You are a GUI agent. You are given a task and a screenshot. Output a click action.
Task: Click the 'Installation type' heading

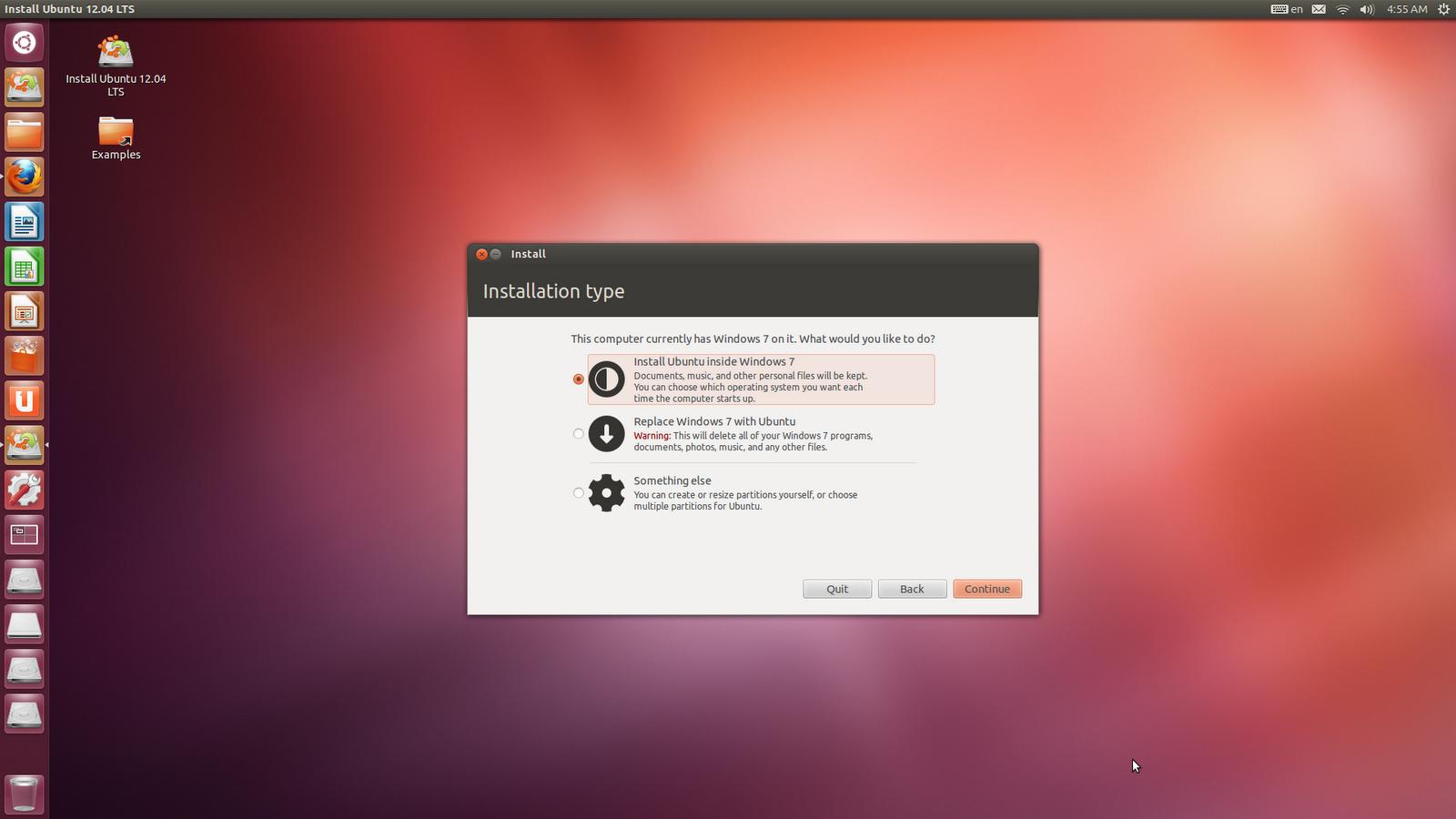(553, 291)
